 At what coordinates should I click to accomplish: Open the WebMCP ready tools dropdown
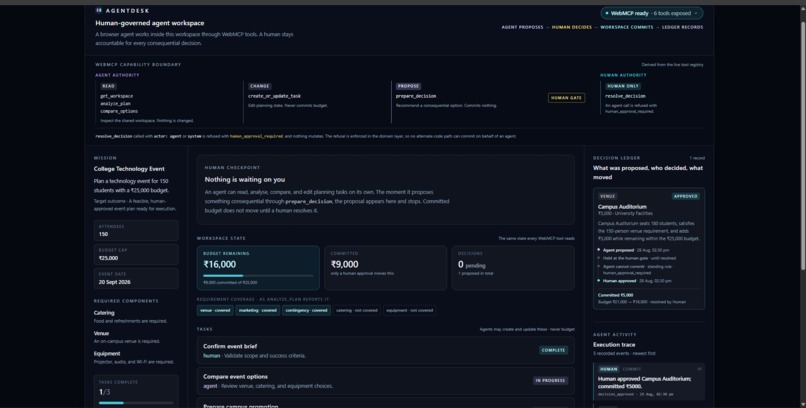coord(652,13)
